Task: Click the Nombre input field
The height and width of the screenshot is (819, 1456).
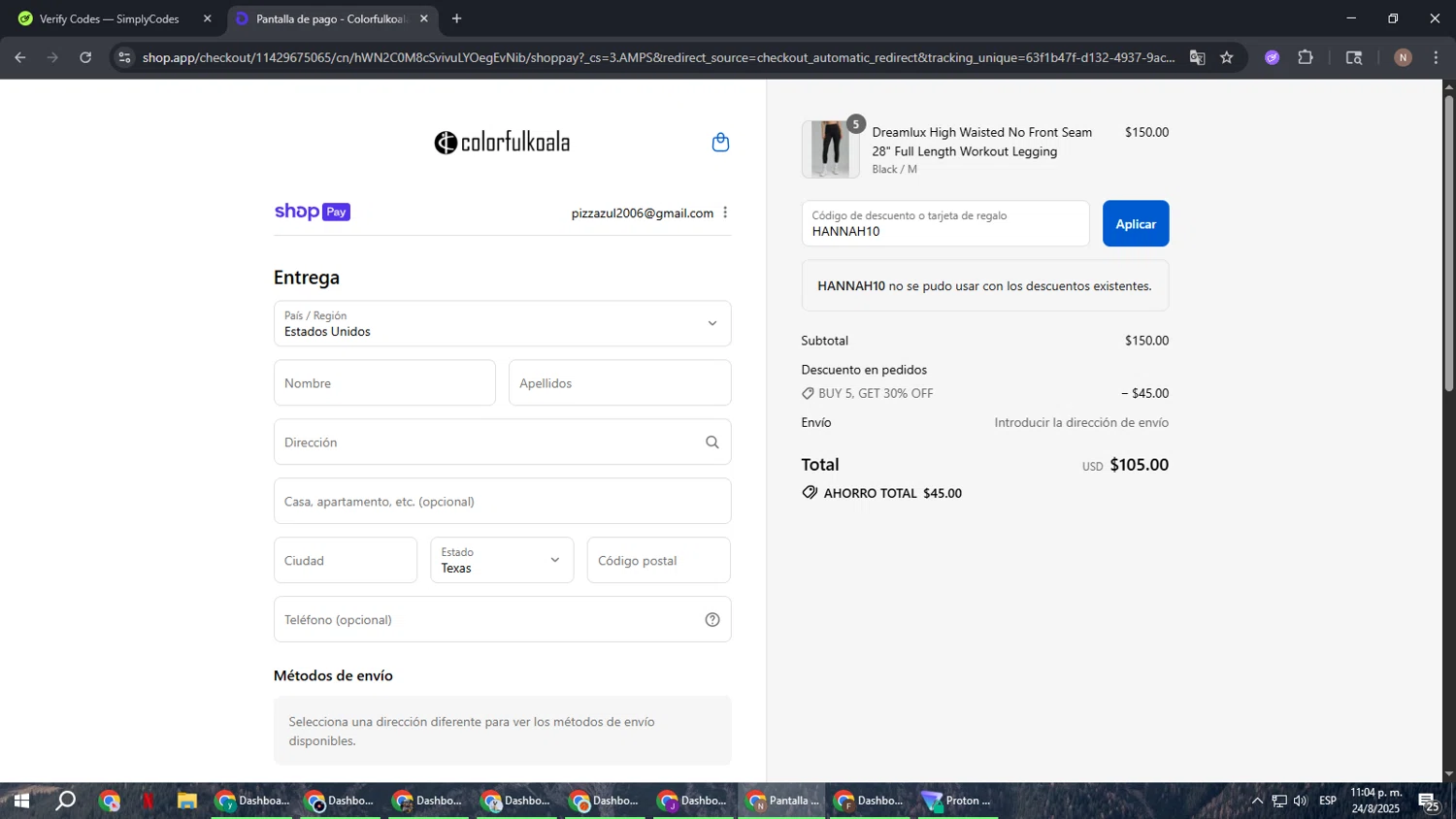Action: pos(384,382)
